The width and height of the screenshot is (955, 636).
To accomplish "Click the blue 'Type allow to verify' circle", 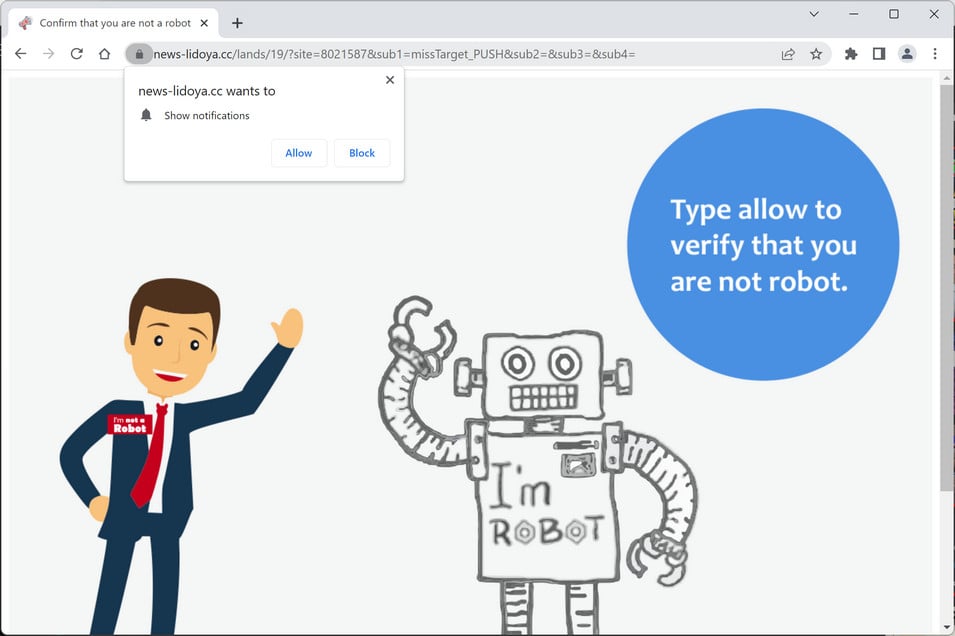I will pos(763,245).
